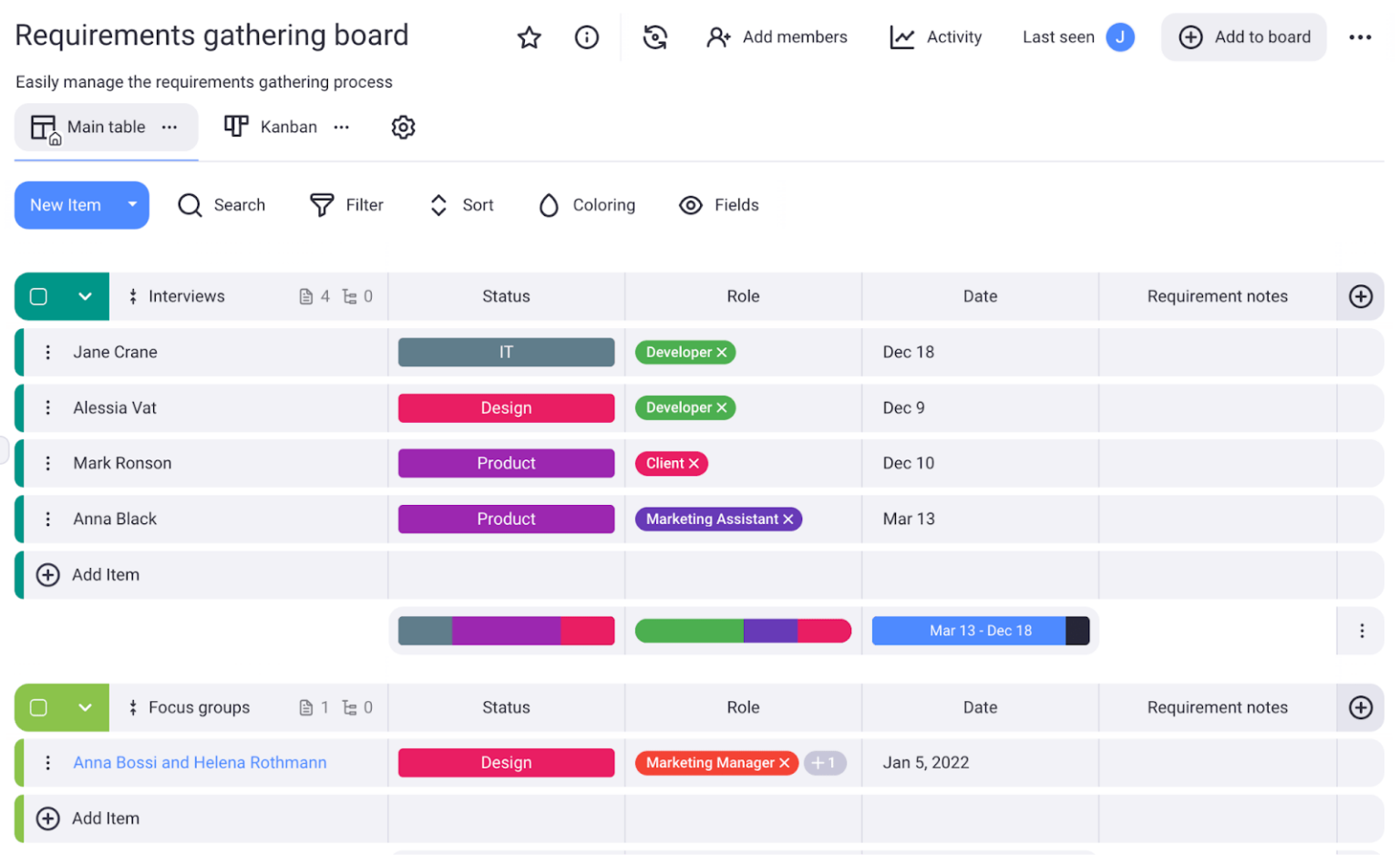The height and width of the screenshot is (855, 1400).
Task: Open the Design status of Alessia Vat
Action: pos(506,408)
